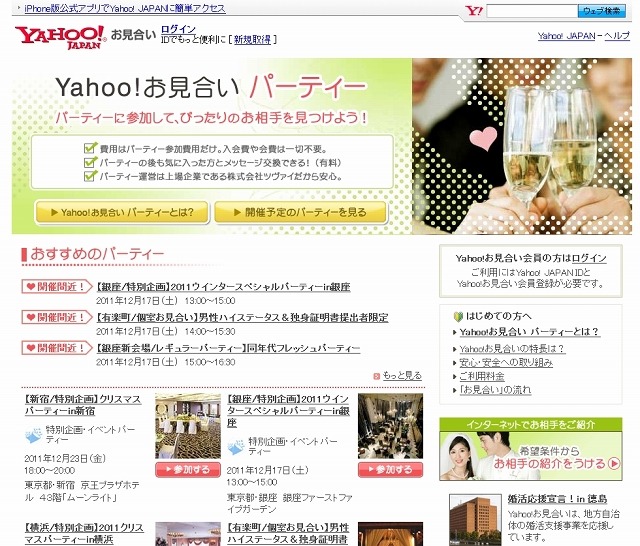Open 婚活応援宣言!in 徳島 link
Screen dimensions: 640x546
(557, 499)
